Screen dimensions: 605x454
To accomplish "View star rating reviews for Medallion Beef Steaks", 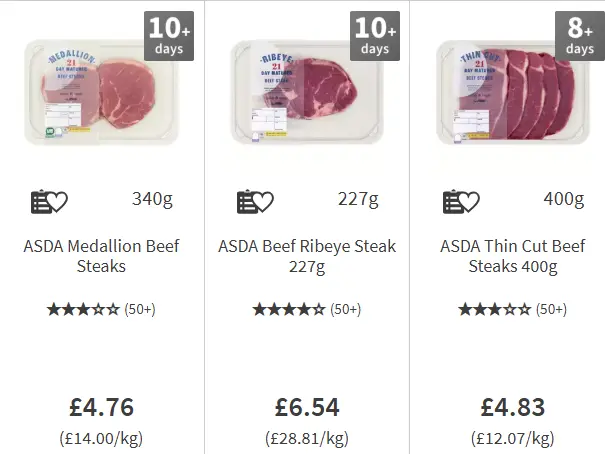I will 101,309.
